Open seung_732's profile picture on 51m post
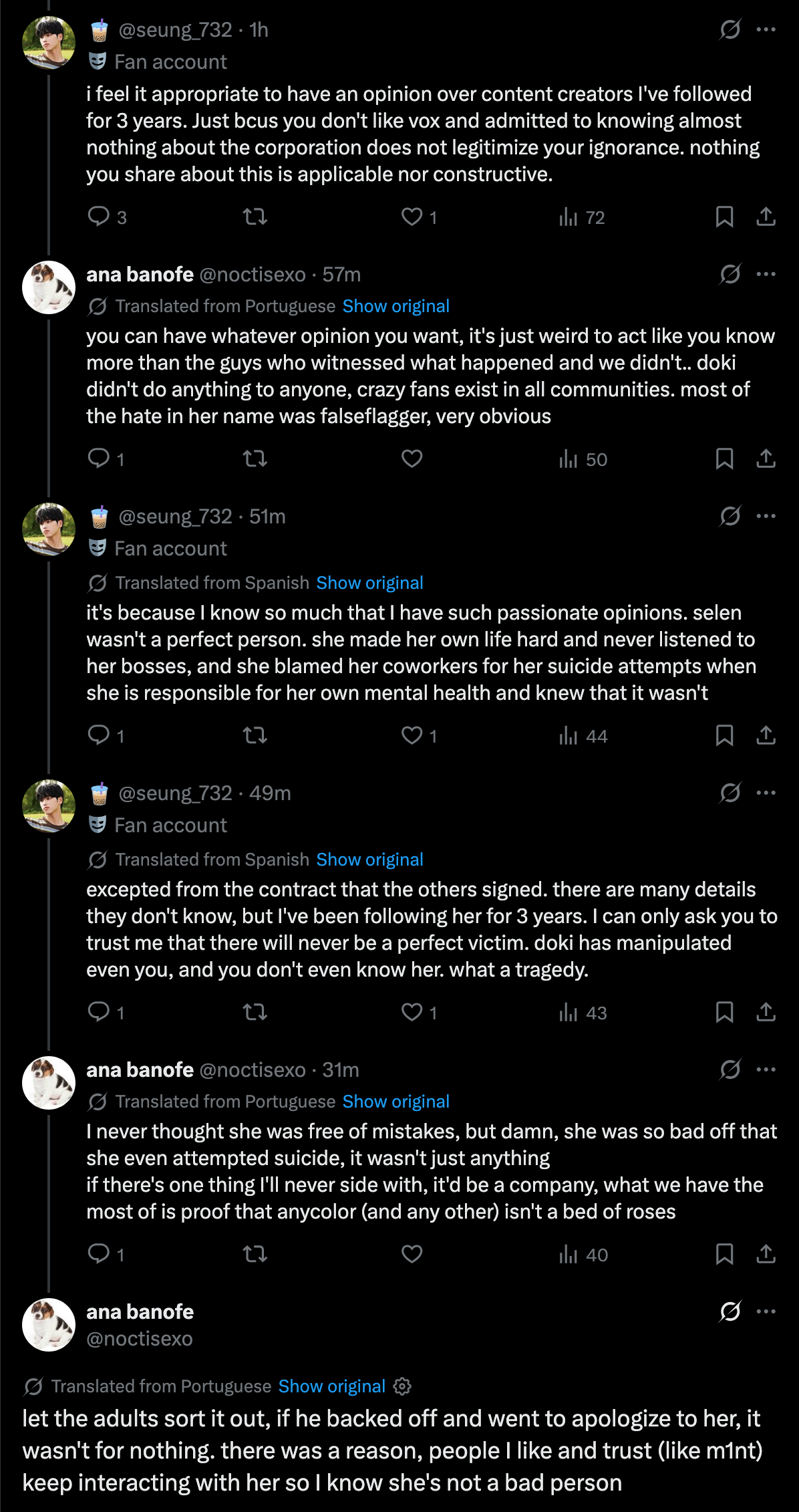799x1512 pixels. (49, 529)
